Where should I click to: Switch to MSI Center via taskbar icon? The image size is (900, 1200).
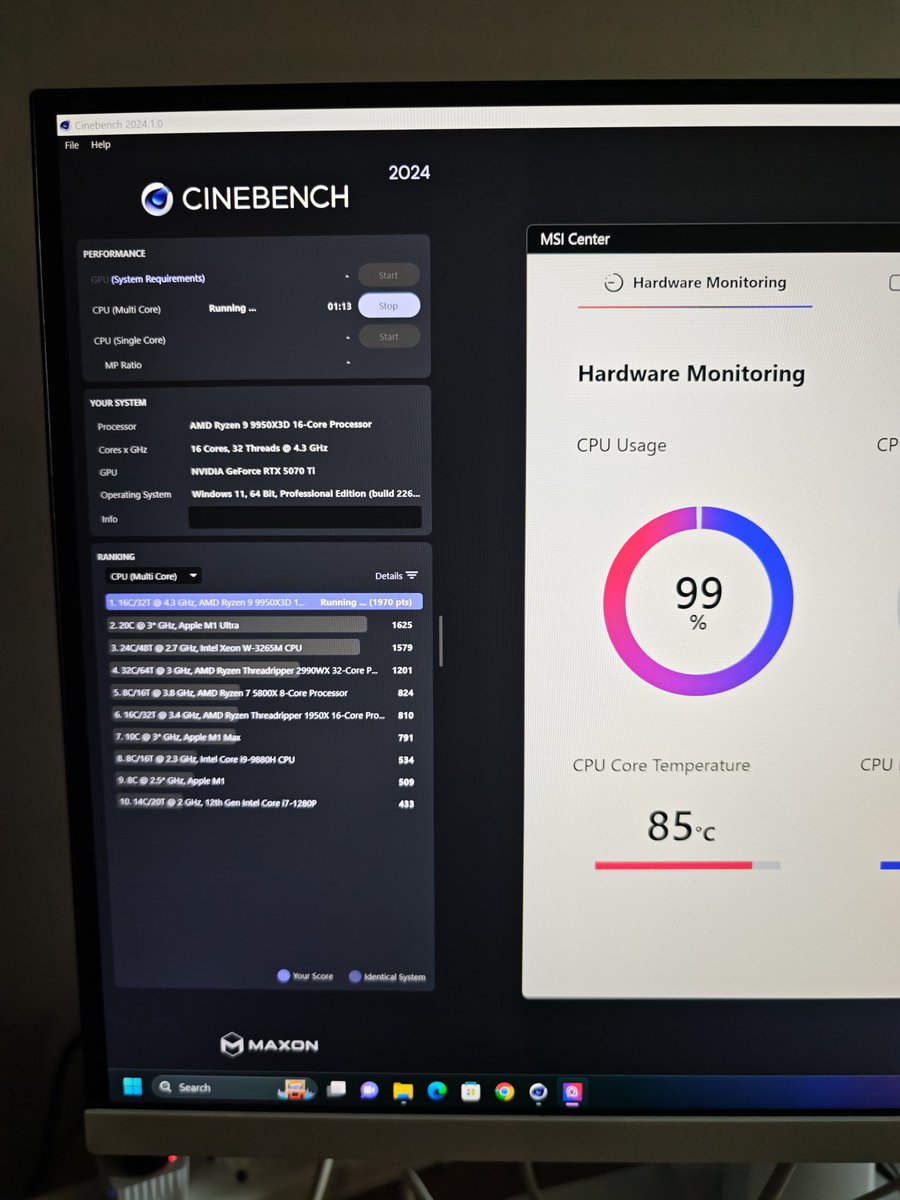[x=573, y=1092]
